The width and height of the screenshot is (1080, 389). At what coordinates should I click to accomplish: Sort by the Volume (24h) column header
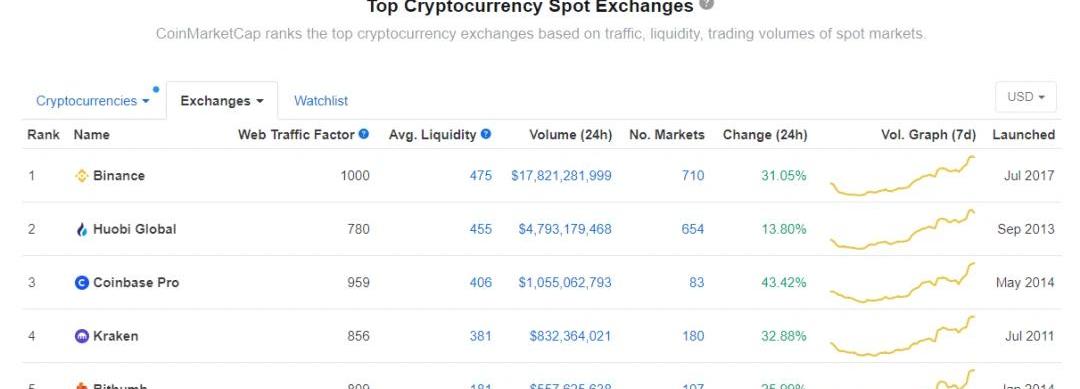(570, 134)
